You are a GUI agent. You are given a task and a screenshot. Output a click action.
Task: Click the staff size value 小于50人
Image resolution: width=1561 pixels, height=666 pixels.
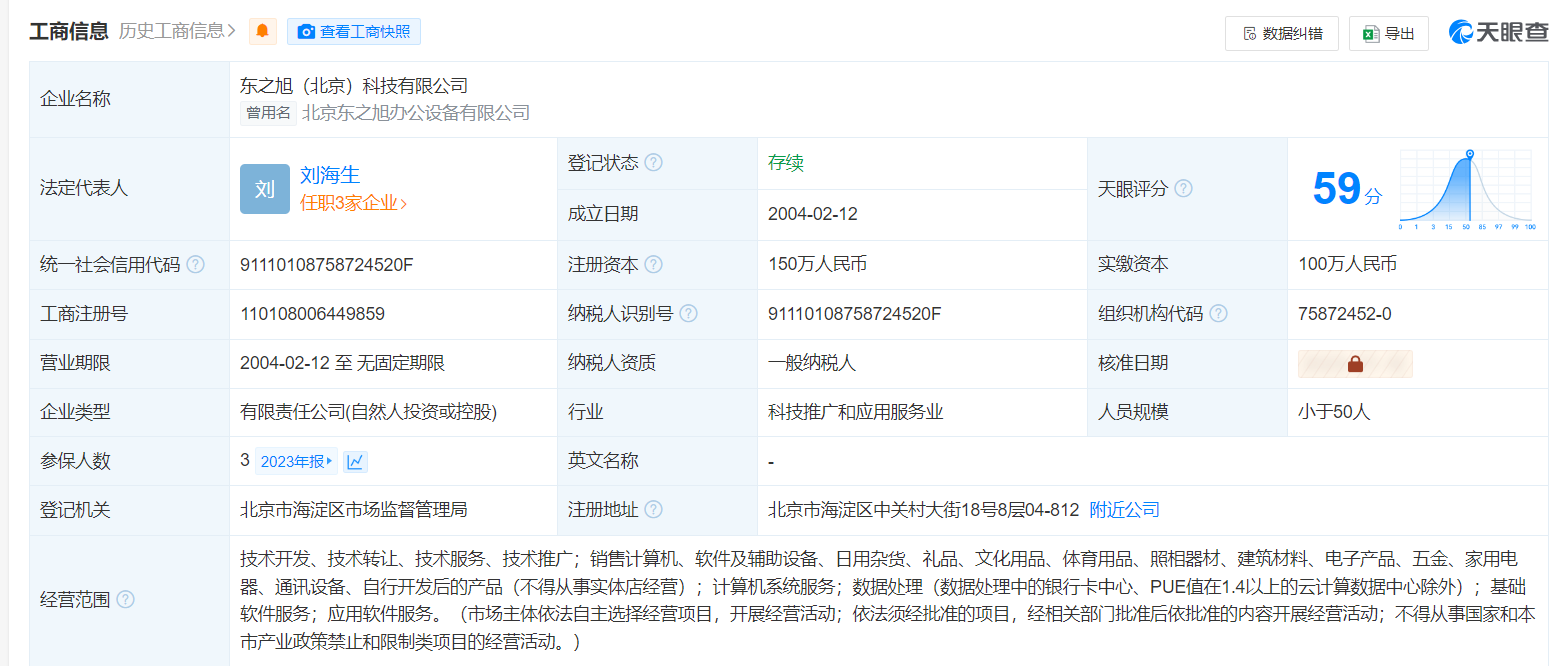(1334, 412)
